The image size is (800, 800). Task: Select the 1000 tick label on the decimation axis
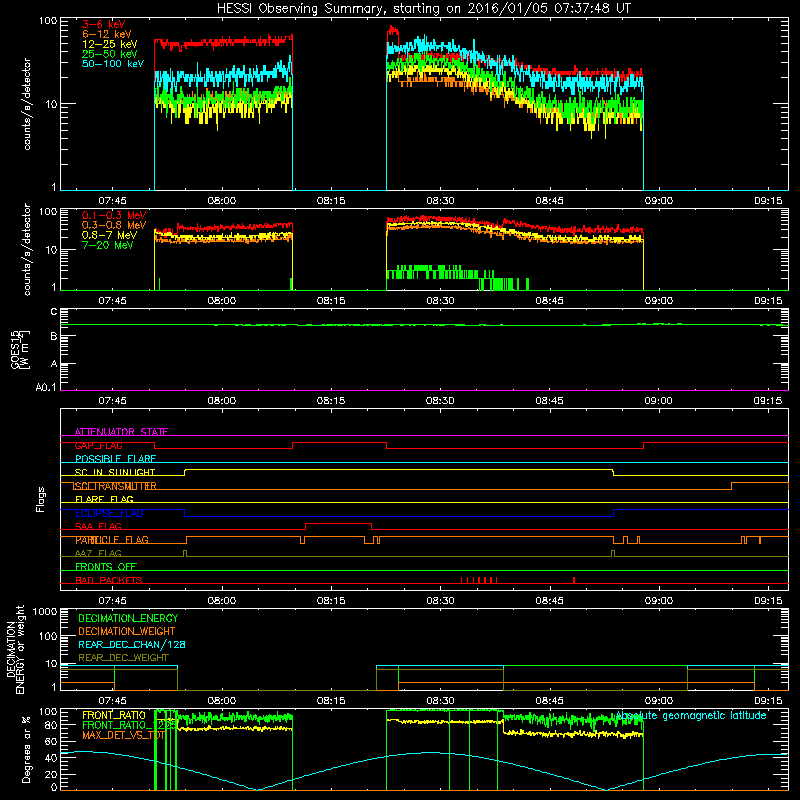tap(45, 612)
